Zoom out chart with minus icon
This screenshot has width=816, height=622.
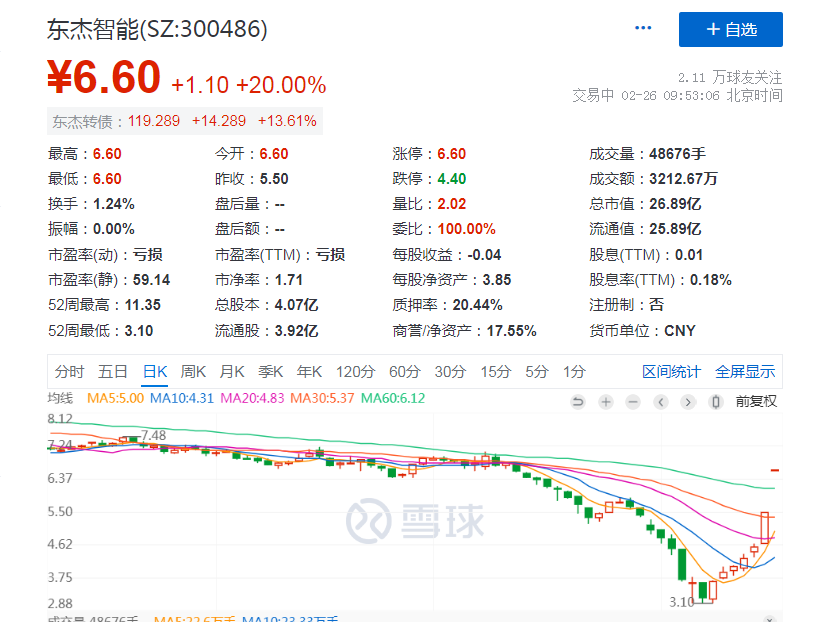tap(633, 402)
